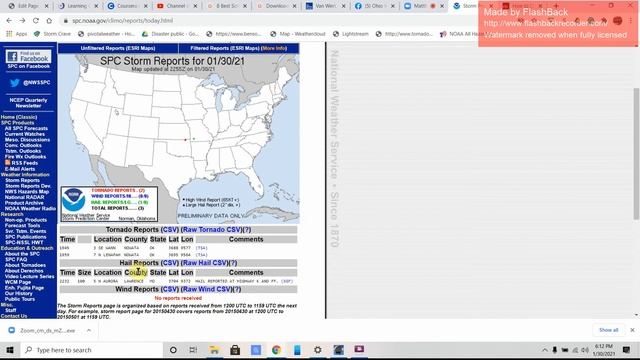This screenshot has height=360, width=640.
Task: Click the Cortana circle icon on taskbar
Action: [x=173, y=350]
